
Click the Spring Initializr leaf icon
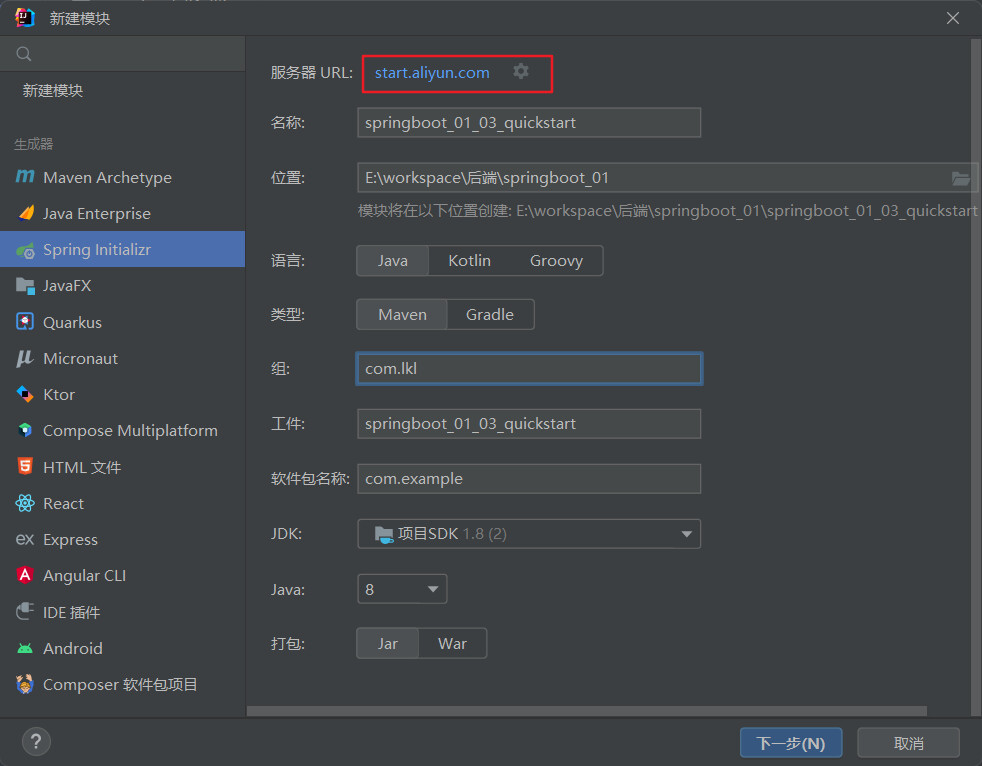(x=25, y=250)
